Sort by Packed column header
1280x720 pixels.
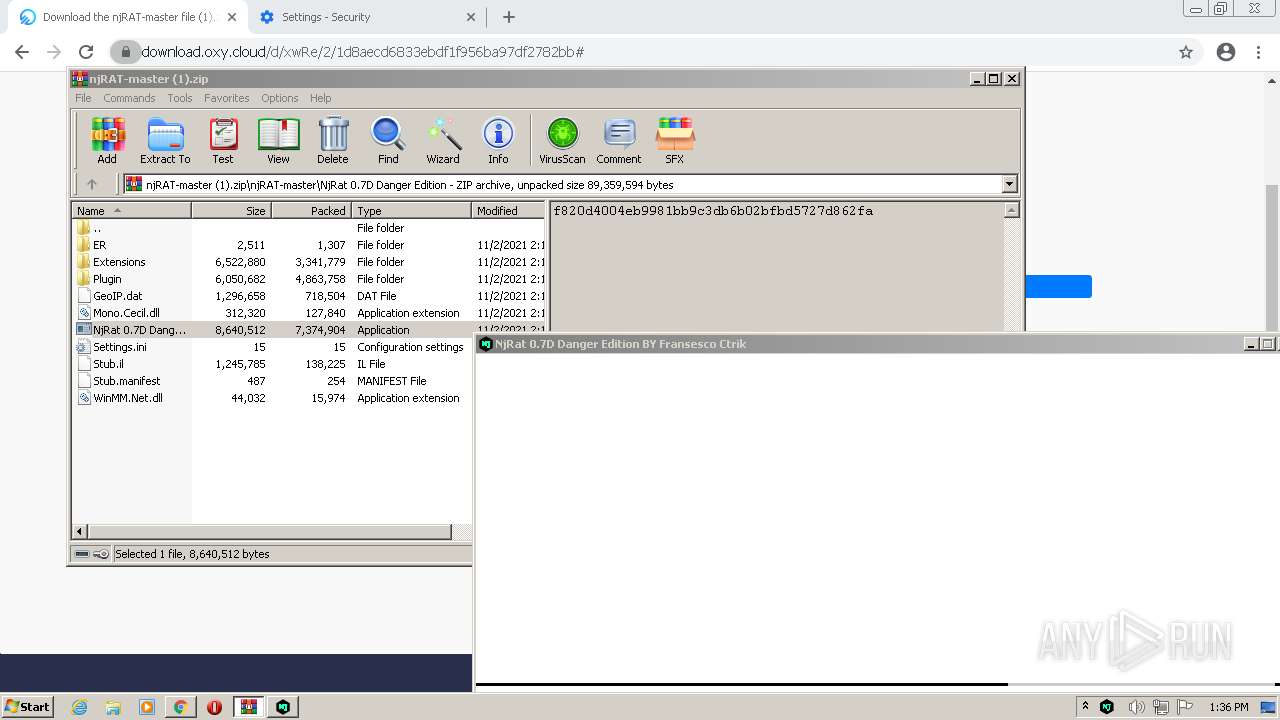[x=311, y=211]
